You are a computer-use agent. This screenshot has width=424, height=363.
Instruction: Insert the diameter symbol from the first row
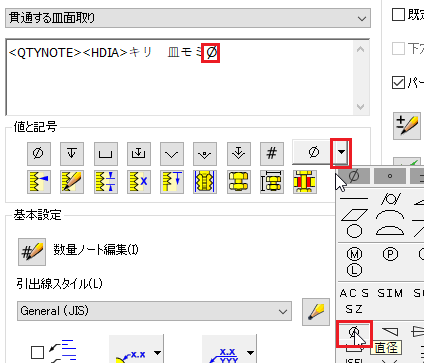coord(39,154)
